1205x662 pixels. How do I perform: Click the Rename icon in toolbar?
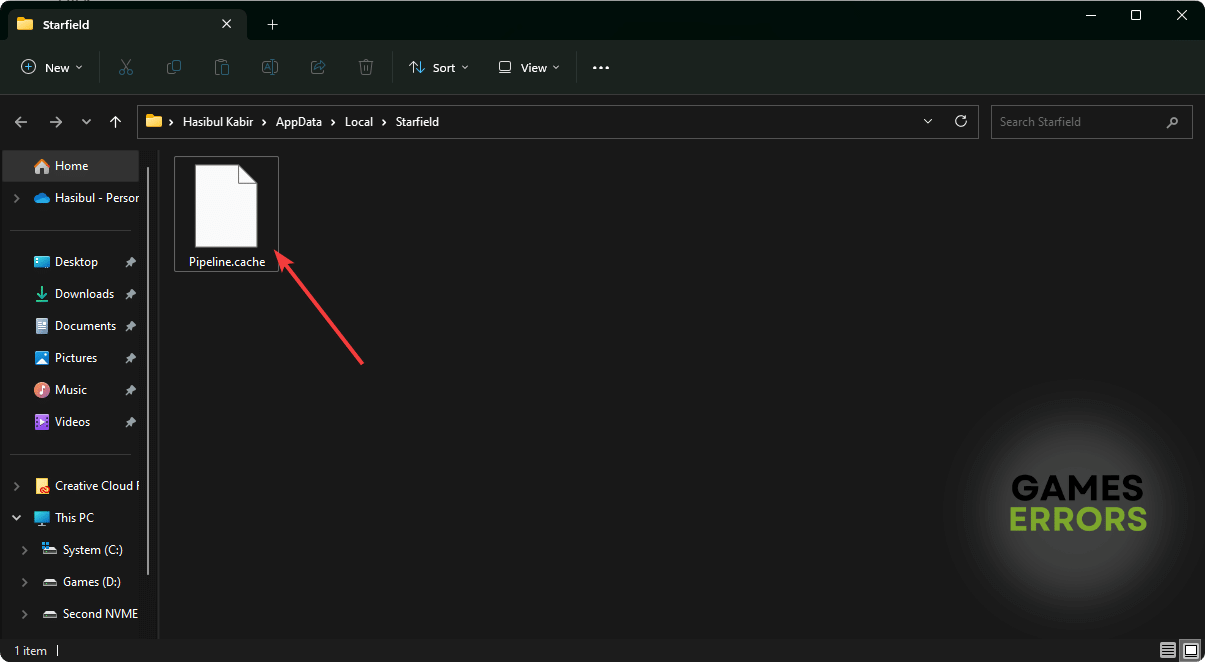(270, 67)
